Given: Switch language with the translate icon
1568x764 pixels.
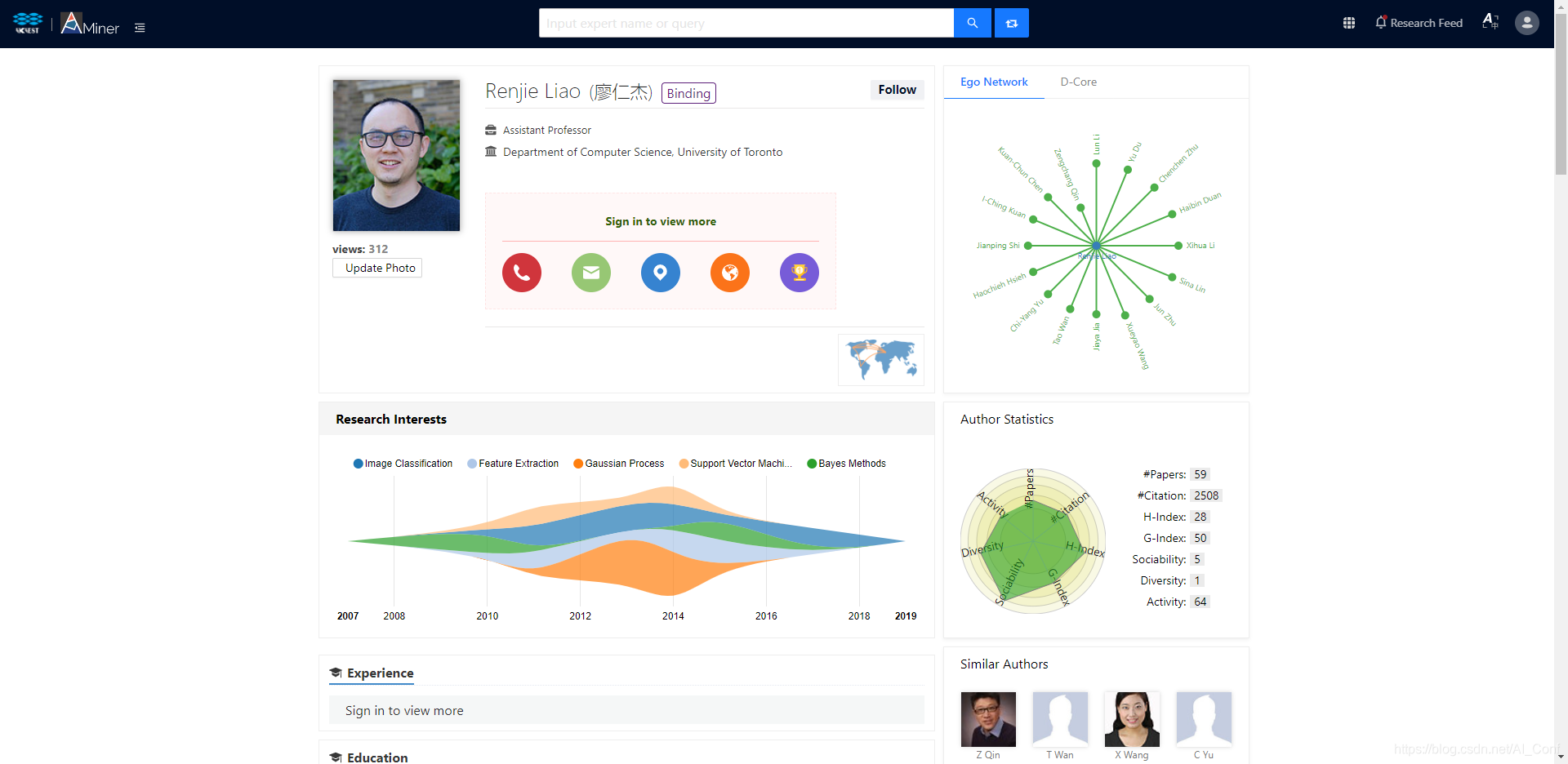Looking at the screenshot, I should 1490,22.
